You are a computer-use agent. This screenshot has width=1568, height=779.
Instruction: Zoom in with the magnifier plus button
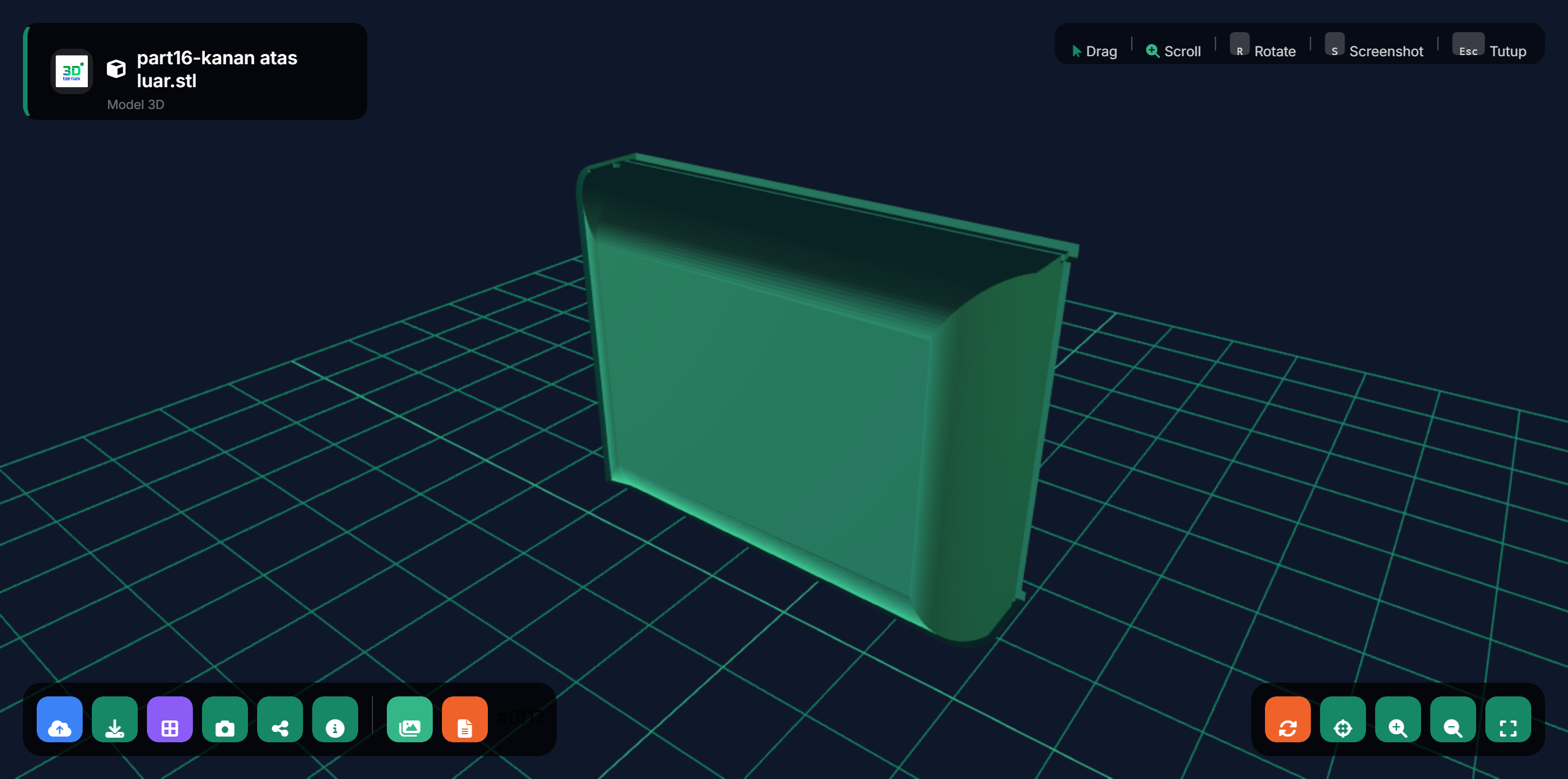click(1398, 719)
